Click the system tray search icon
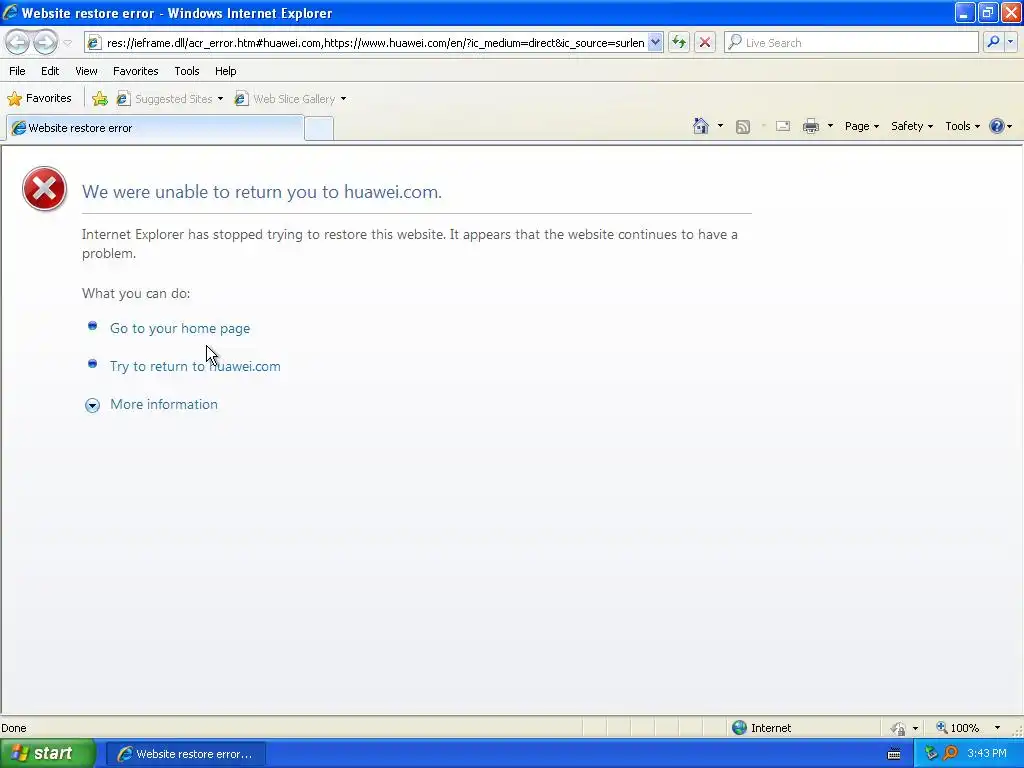 (950, 754)
